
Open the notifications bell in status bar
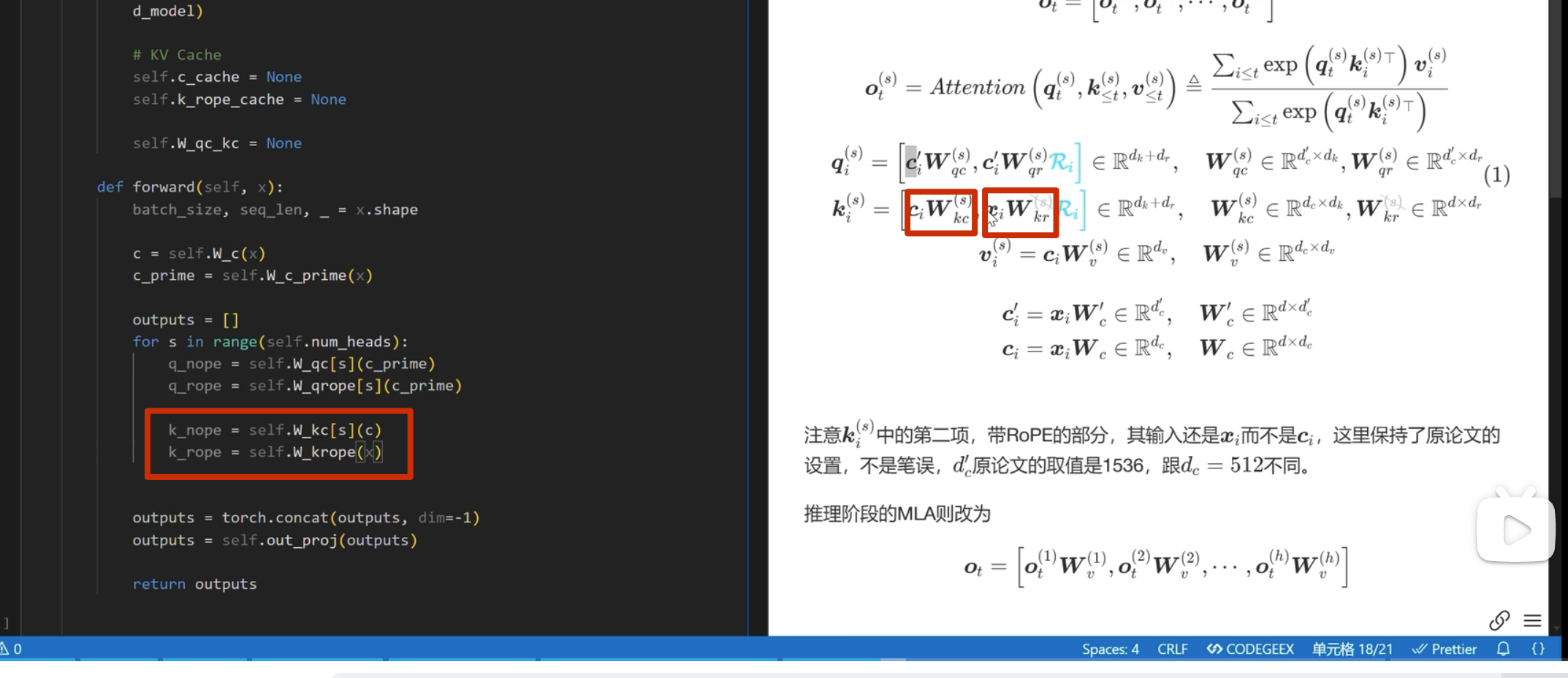[x=1503, y=649]
